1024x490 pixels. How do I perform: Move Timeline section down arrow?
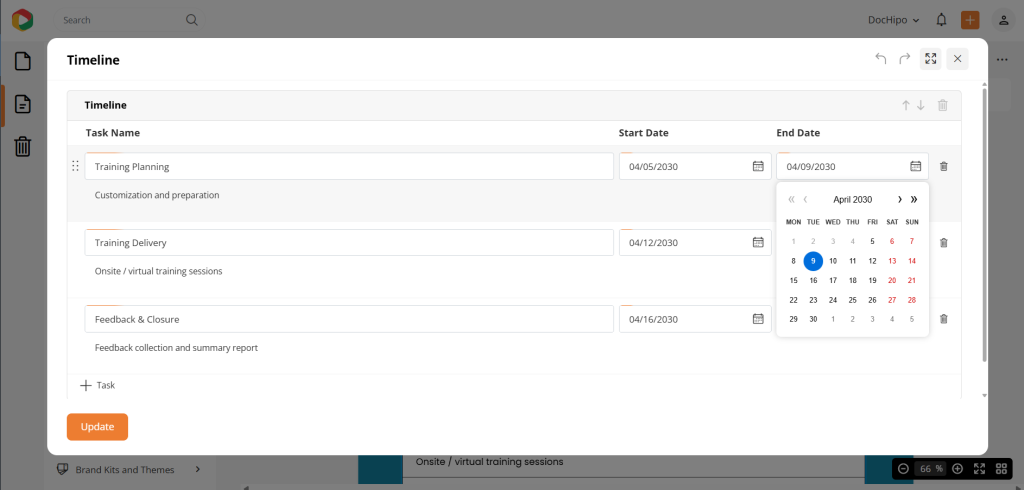(x=921, y=105)
